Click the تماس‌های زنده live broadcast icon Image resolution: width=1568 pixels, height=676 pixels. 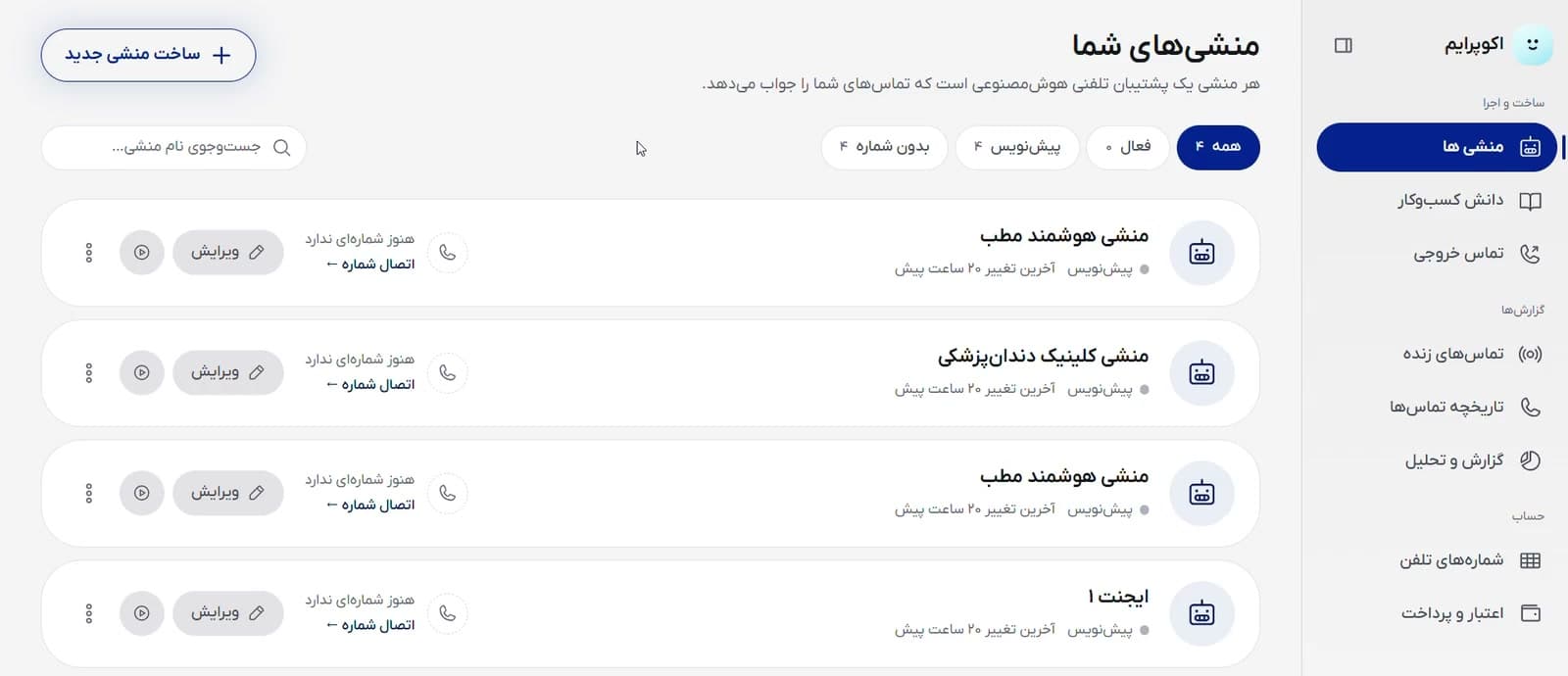[x=1530, y=354]
